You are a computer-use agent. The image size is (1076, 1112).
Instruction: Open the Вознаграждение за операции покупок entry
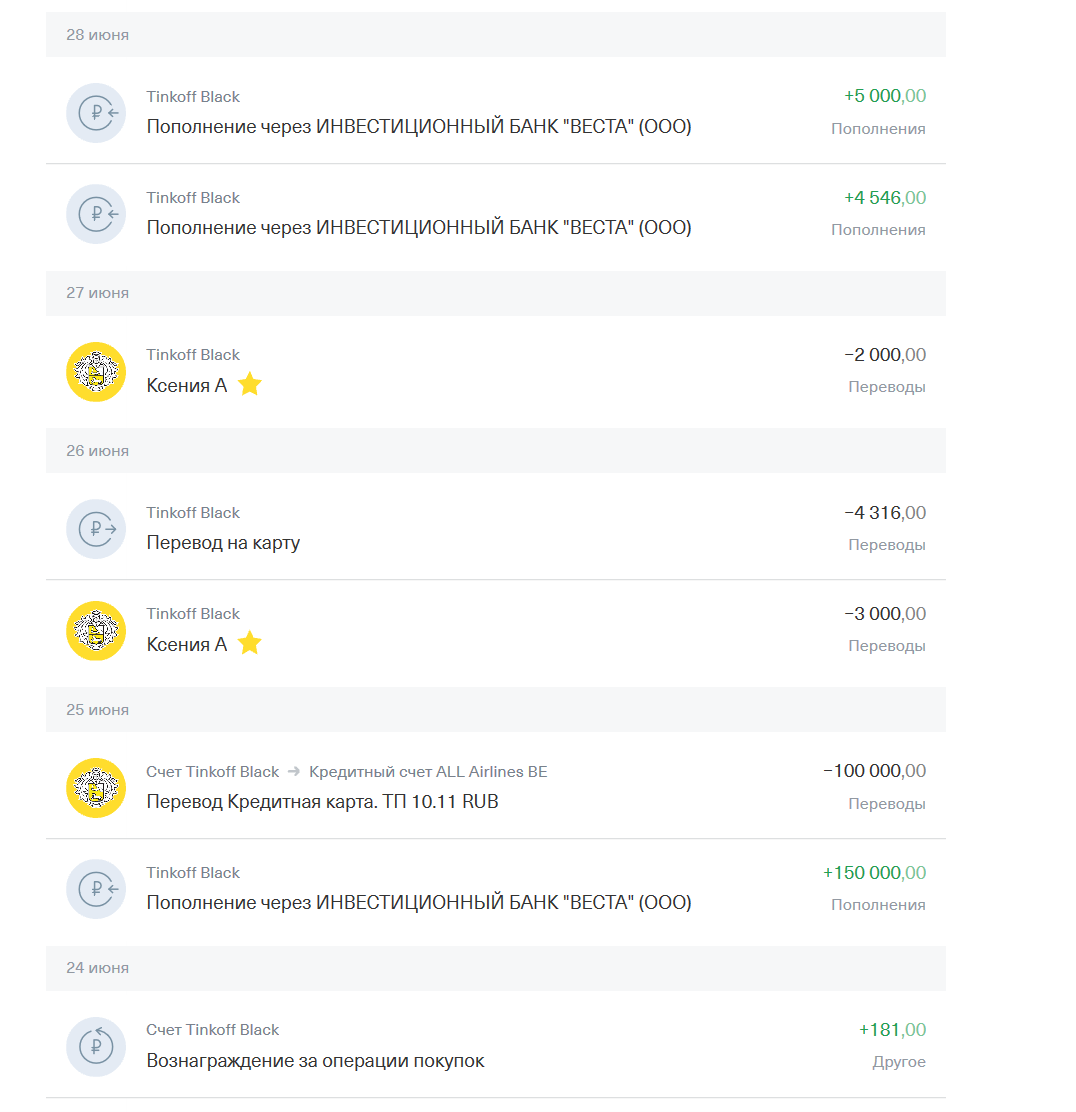click(315, 1061)
